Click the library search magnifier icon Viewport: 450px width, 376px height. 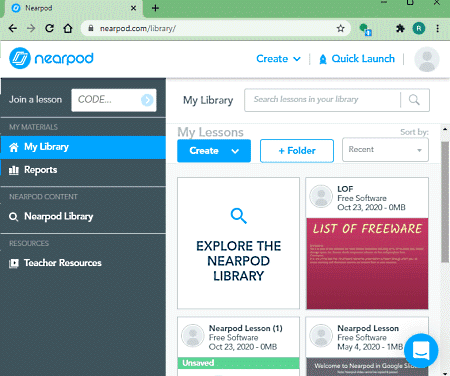click(414, 100)
